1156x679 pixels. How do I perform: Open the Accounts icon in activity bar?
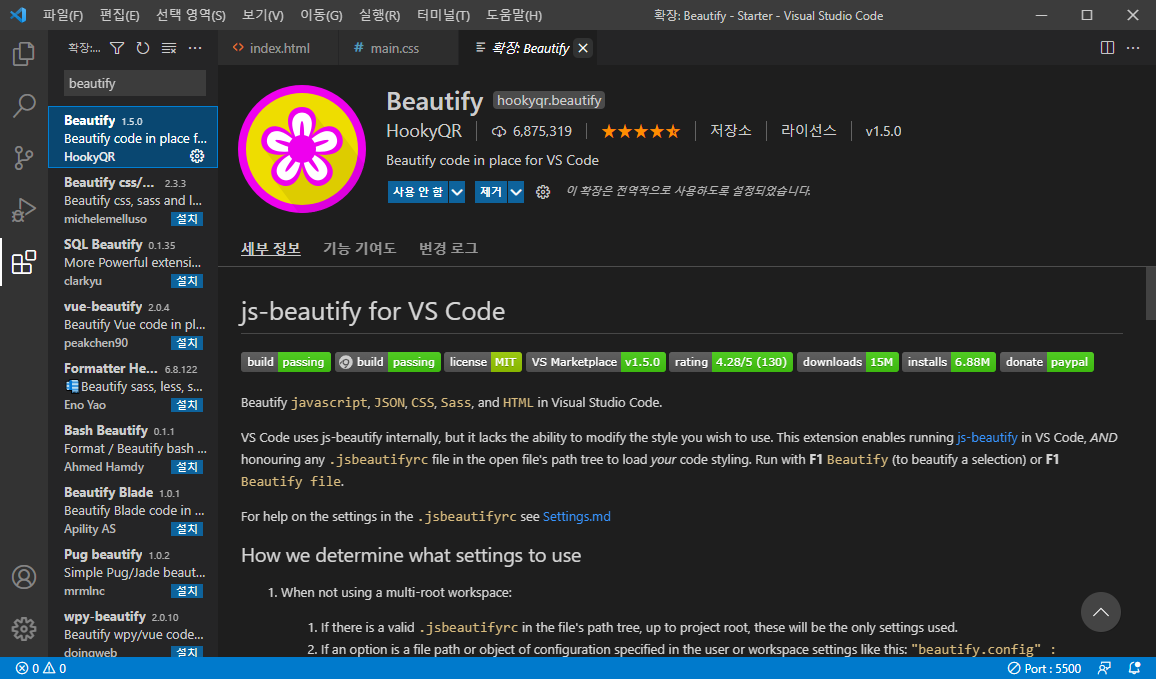[24, 577]
